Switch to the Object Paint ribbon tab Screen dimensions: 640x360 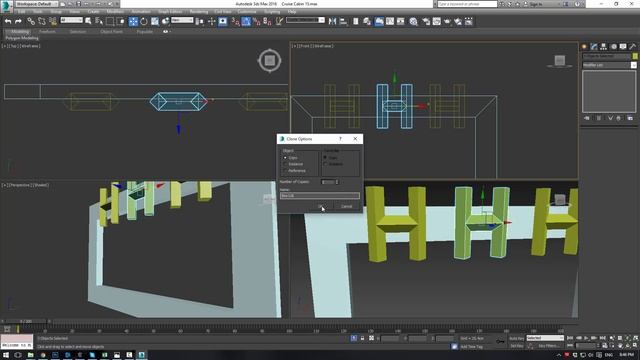tap(111, 31)
